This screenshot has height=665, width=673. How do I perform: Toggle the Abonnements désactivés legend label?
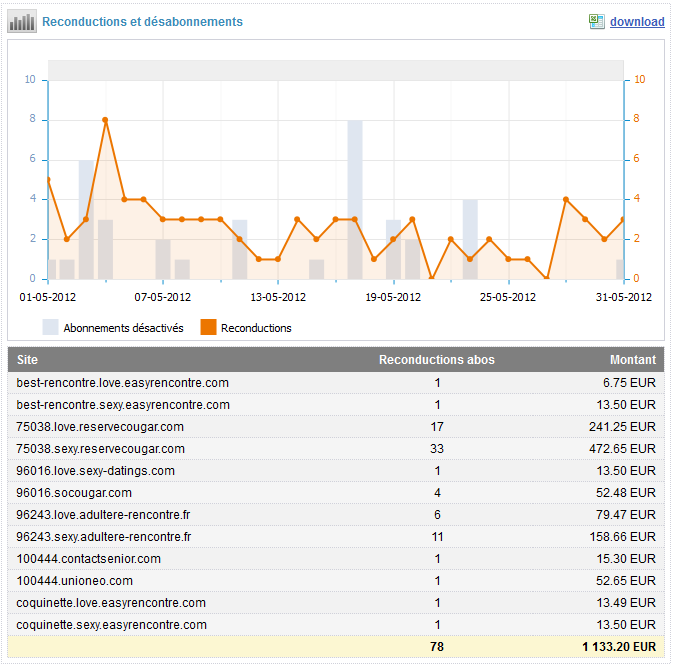(x=123, y=328)
